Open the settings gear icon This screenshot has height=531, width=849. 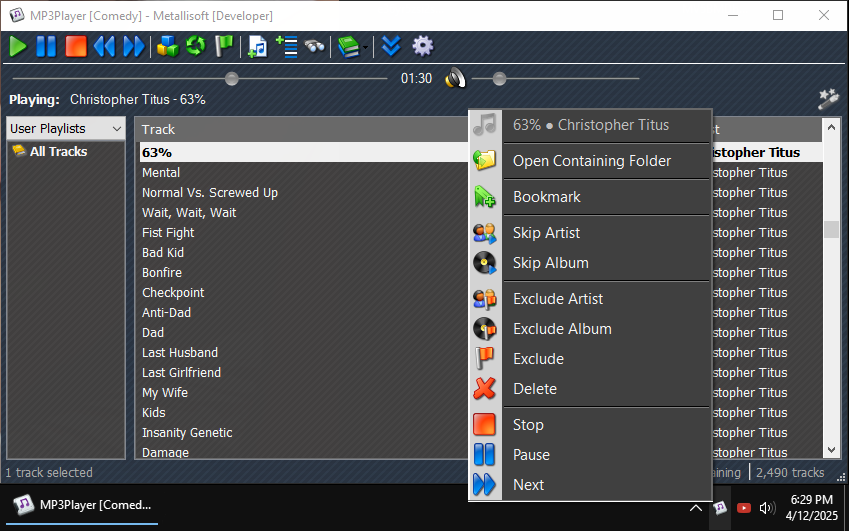tap(423, 46)
